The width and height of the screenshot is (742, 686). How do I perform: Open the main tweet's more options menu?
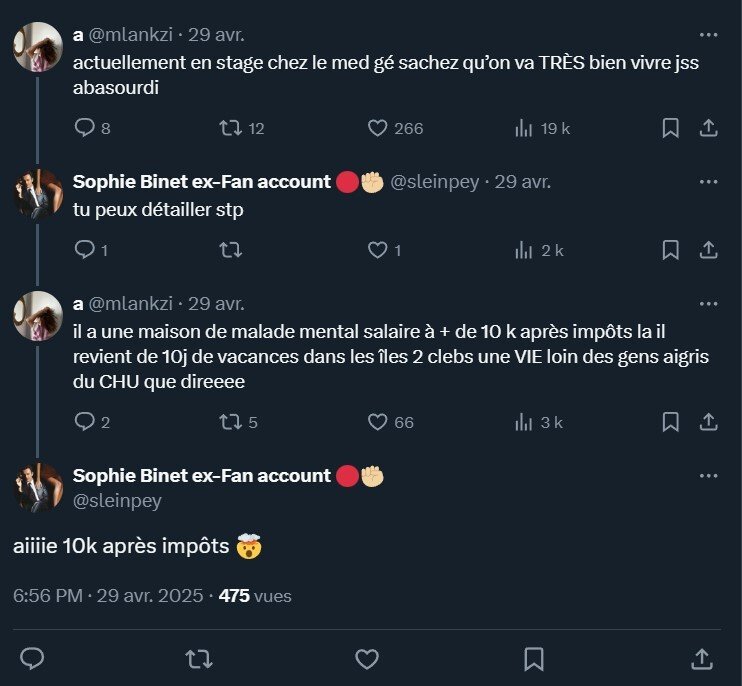708,476
